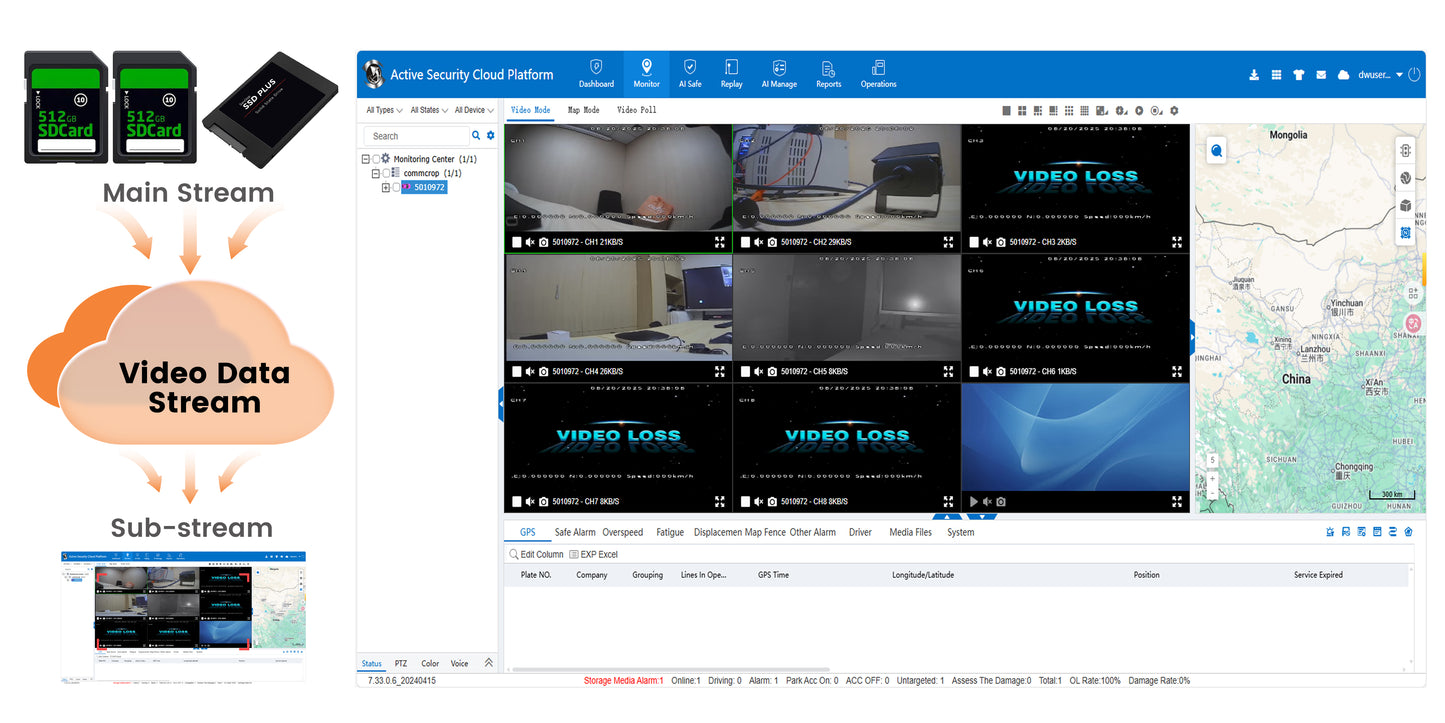Open the Safe Alarm tab
This screenshot has height=723, width=1445.
pos(574,532)
